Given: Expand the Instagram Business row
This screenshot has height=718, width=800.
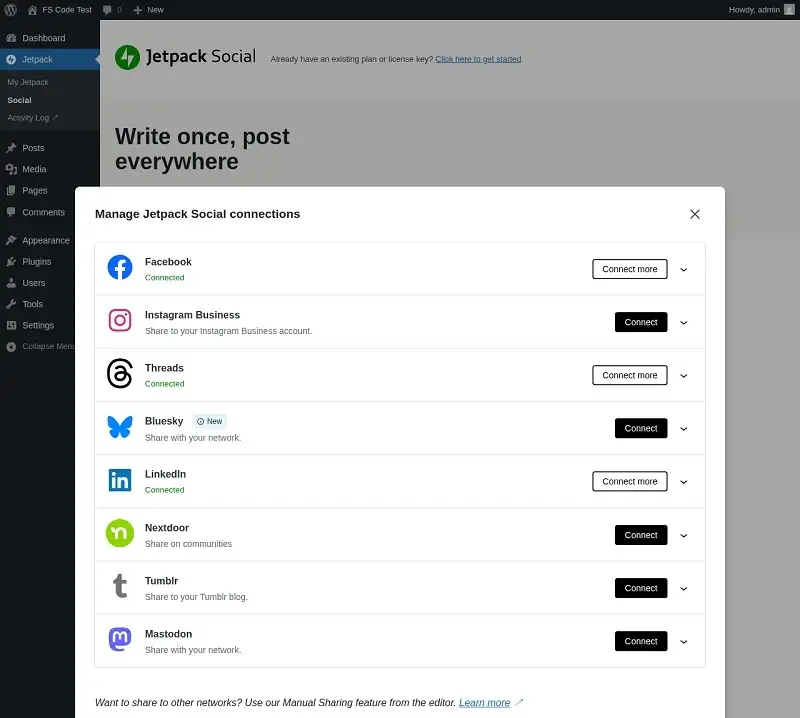Looking at the screenshot, I should (684, 323).
